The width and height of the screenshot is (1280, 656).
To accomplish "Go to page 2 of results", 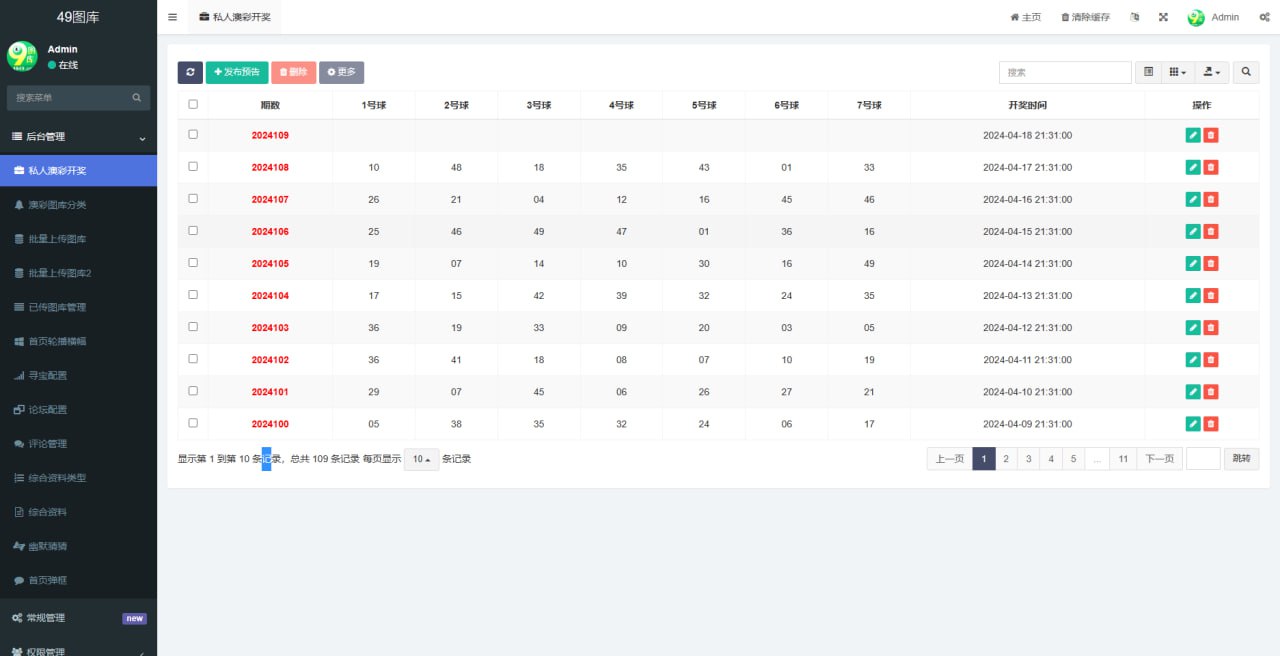I will [x=1006, y=459].
